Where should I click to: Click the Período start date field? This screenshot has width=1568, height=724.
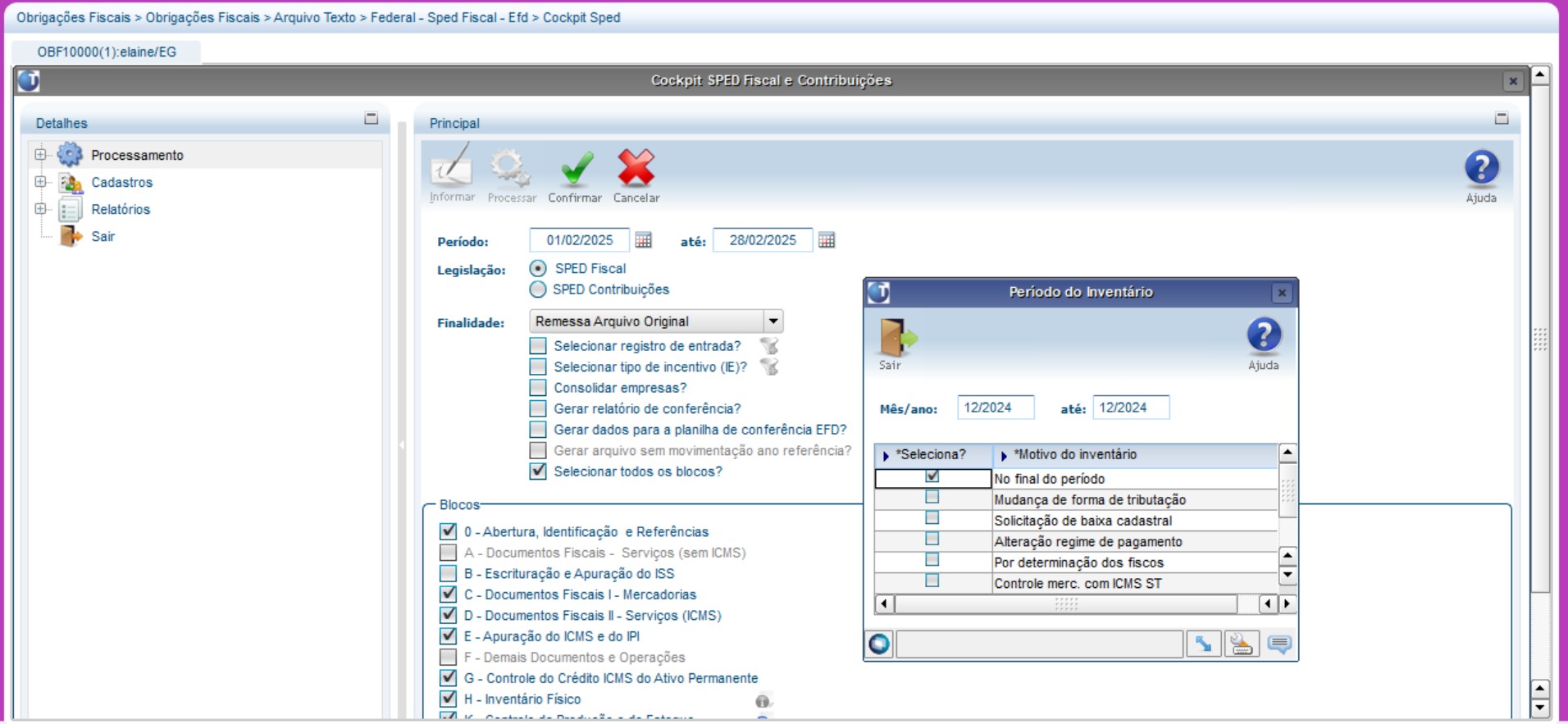point(580,240)
